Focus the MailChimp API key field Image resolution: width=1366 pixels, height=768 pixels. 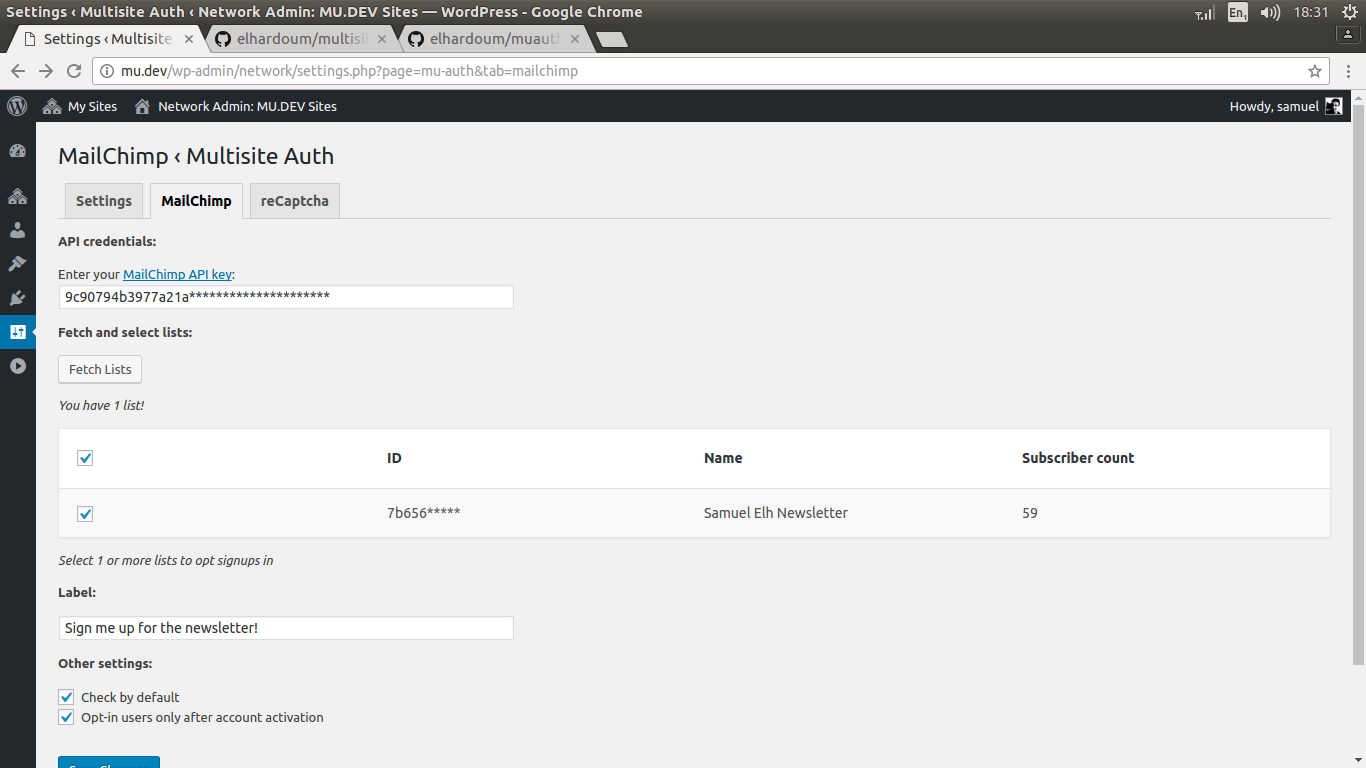286,297
